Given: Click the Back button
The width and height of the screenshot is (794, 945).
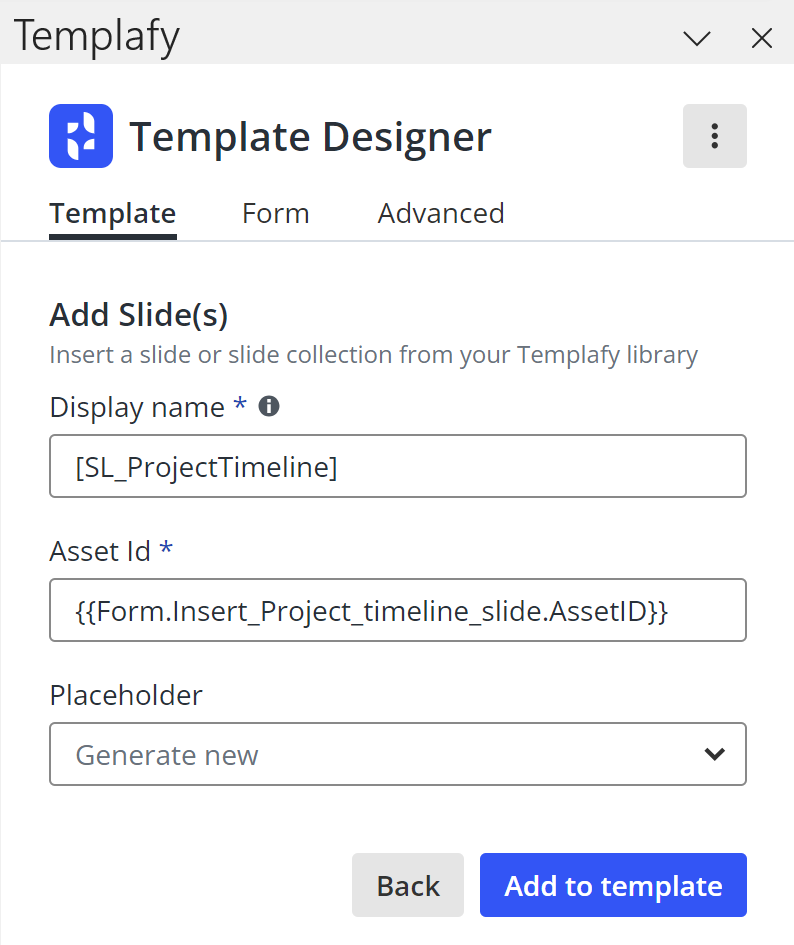Looking at the screenshot, I should pyautogui.click(x=408, y=885).
